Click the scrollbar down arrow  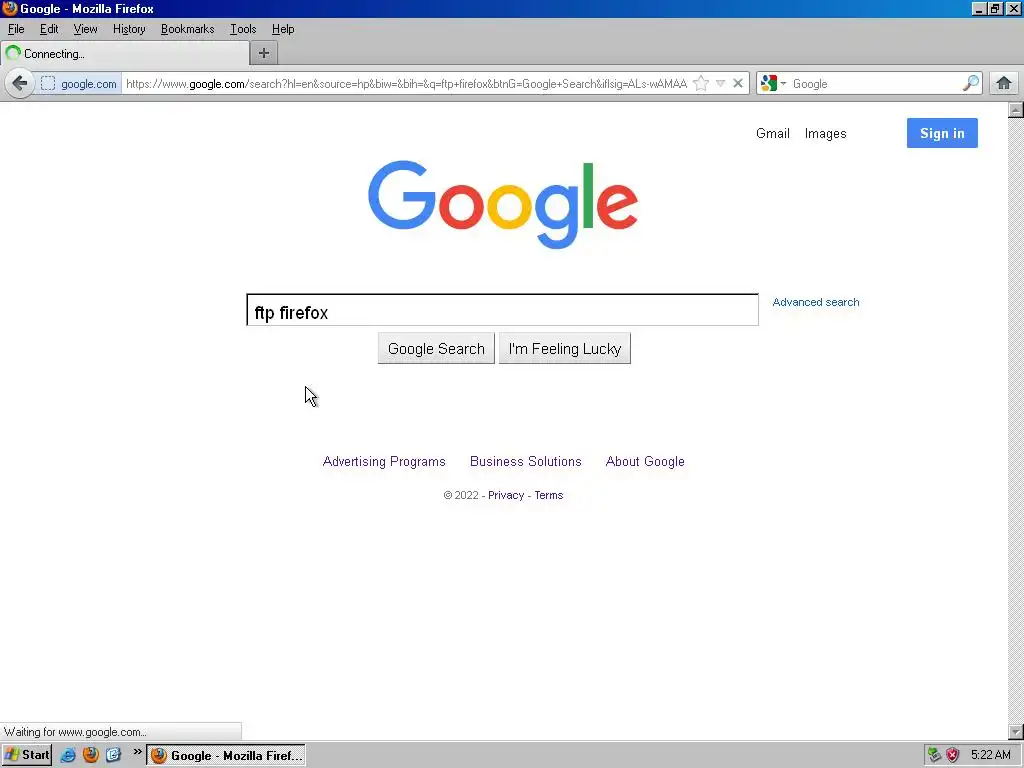pyautogui.click(x=1016, y=732)
